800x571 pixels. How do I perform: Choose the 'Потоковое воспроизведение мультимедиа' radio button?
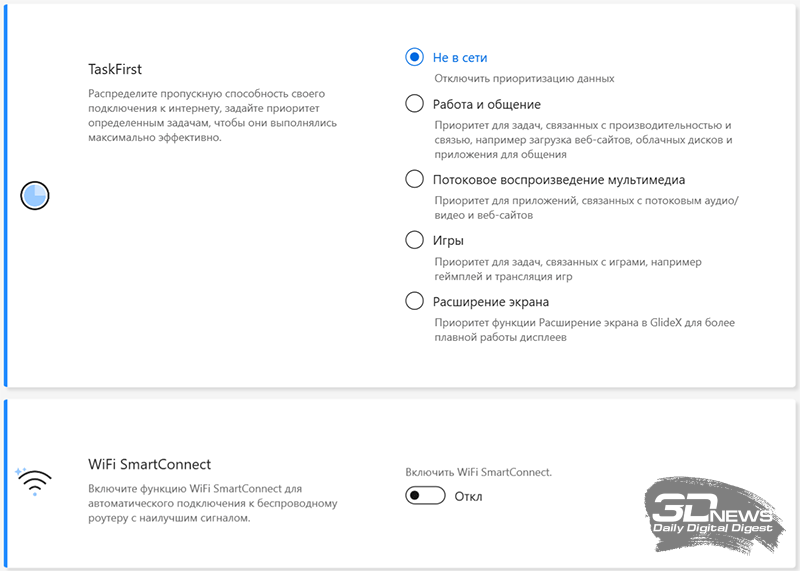click(x=414, y=179)
